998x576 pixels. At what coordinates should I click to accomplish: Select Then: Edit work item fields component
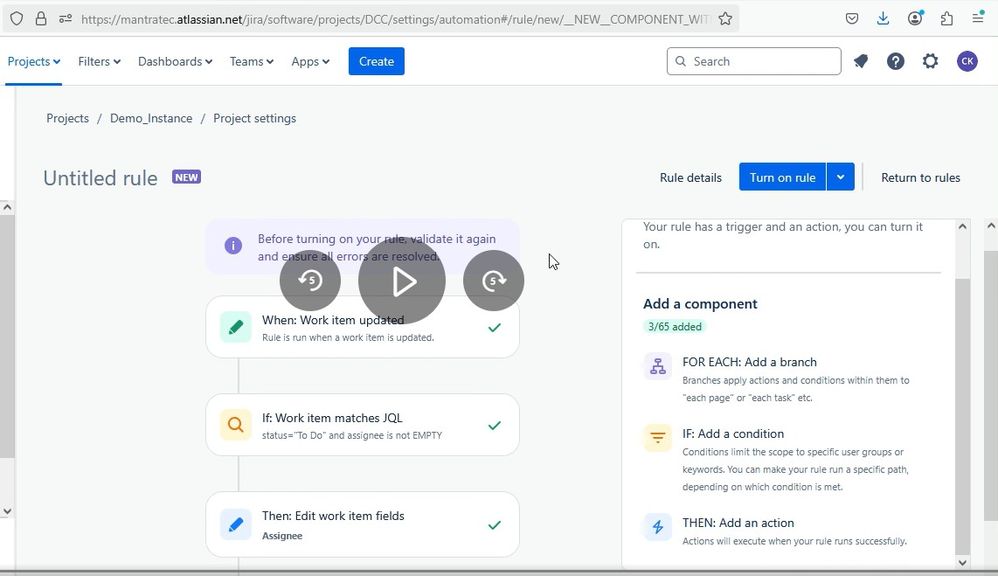(x=362, y=524)
